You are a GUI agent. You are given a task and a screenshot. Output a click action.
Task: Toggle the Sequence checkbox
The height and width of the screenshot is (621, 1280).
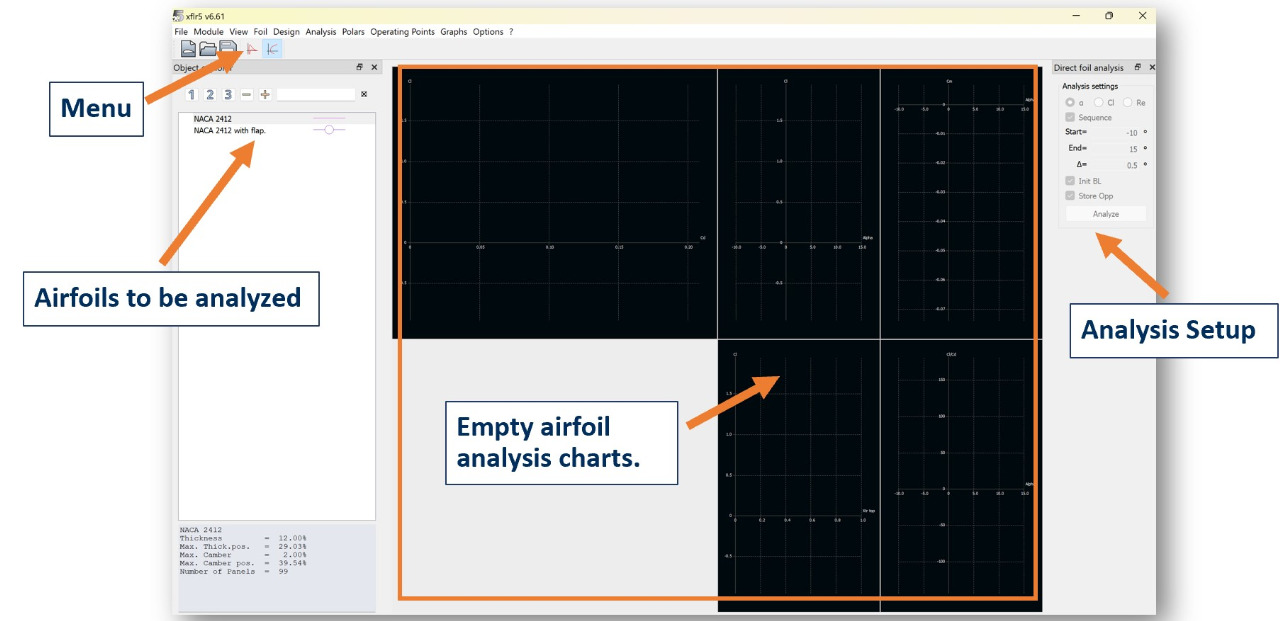coord(1070,118)
